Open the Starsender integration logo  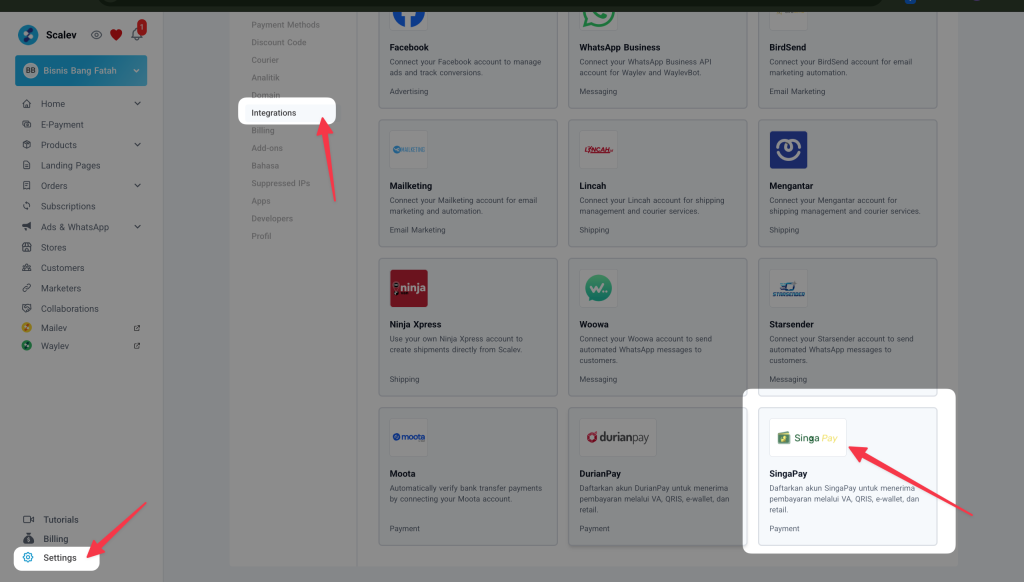click(x=788, y=288)
